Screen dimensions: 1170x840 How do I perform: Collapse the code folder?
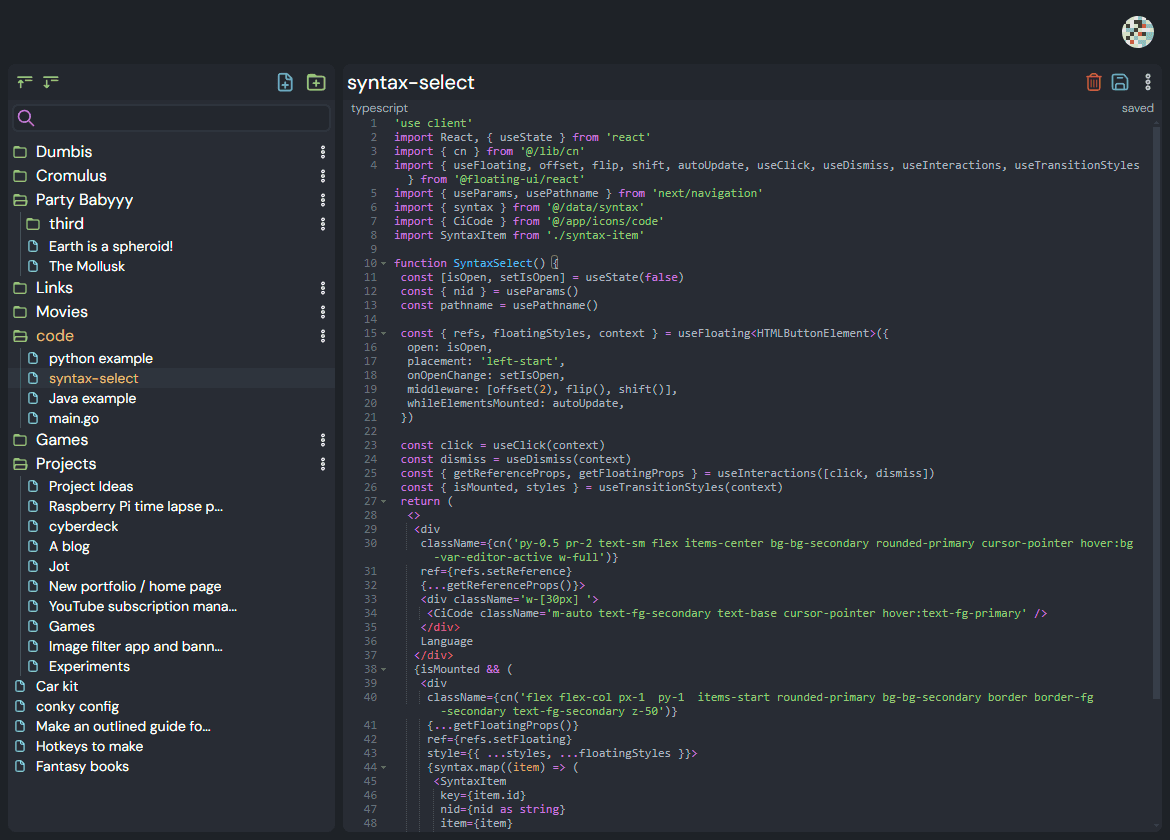tap(55, 335)
